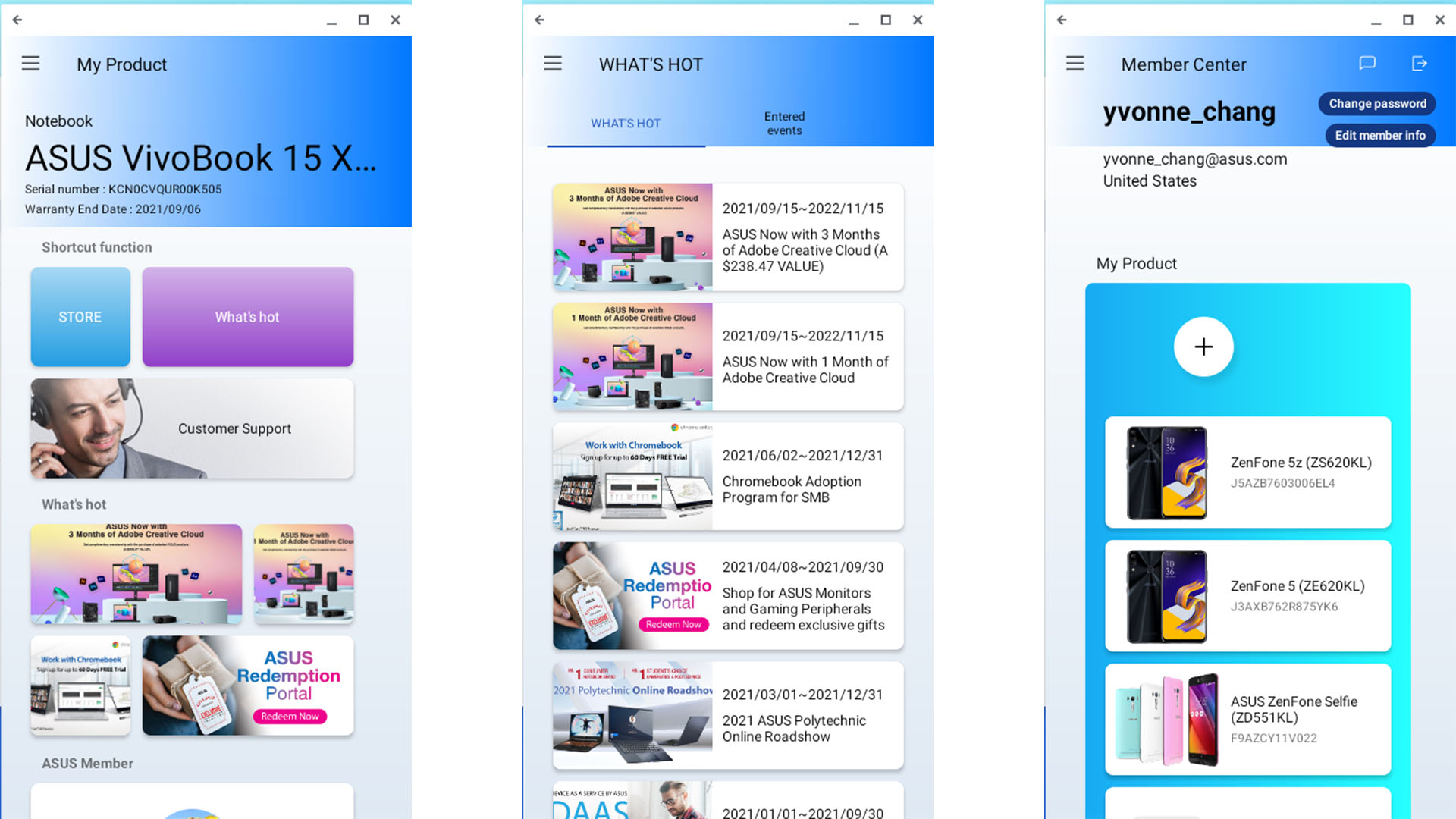
Task: Open ASUS Redemption Portal thumbnail in My Product
Action: [x=247, y=686]
